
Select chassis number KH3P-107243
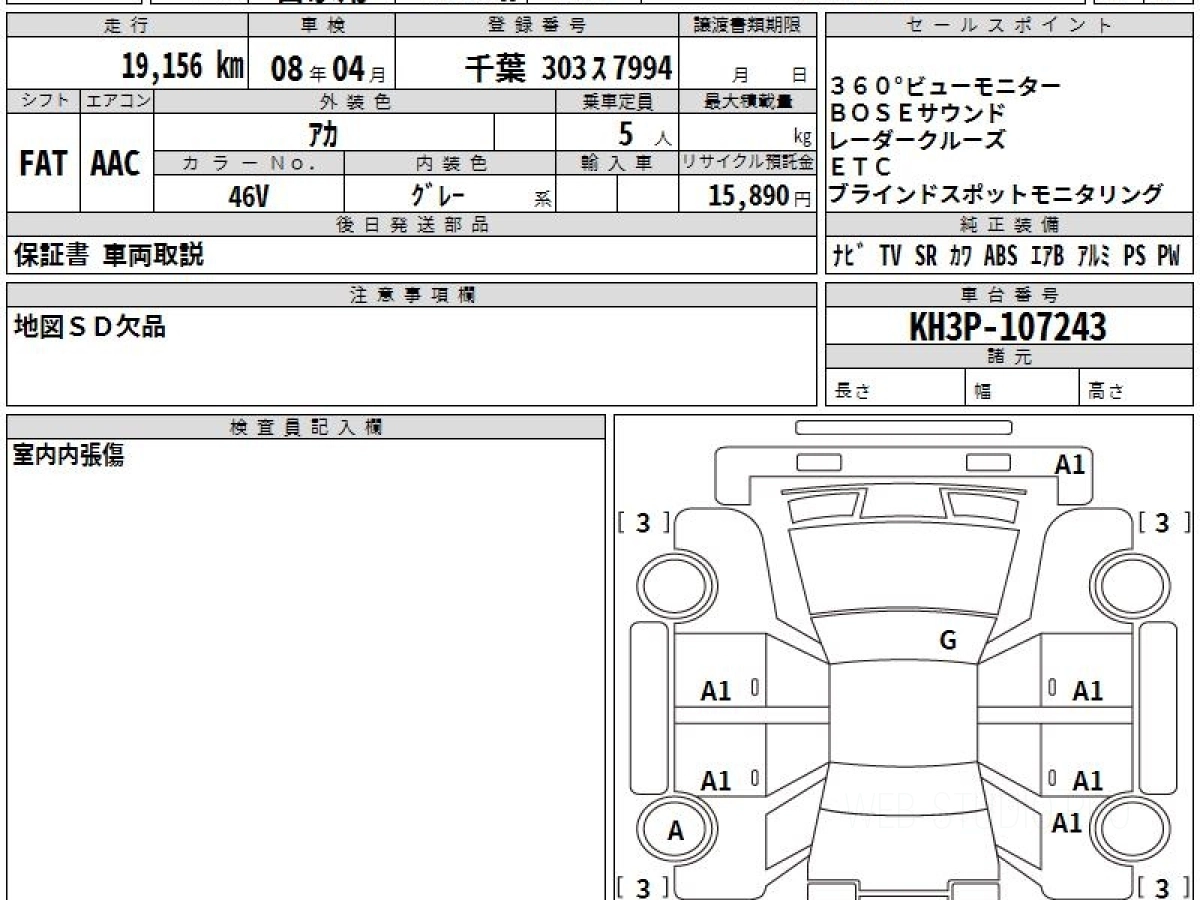[x=1008, y=326]
